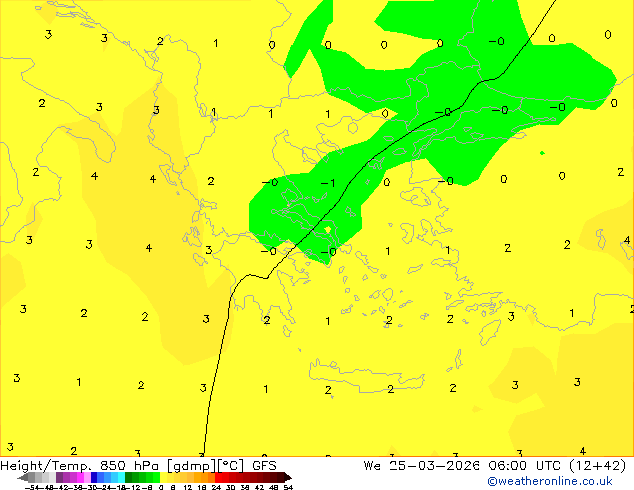Click the right arrow end of the color scale
634x490 pixels.
(x=288, y=477)
